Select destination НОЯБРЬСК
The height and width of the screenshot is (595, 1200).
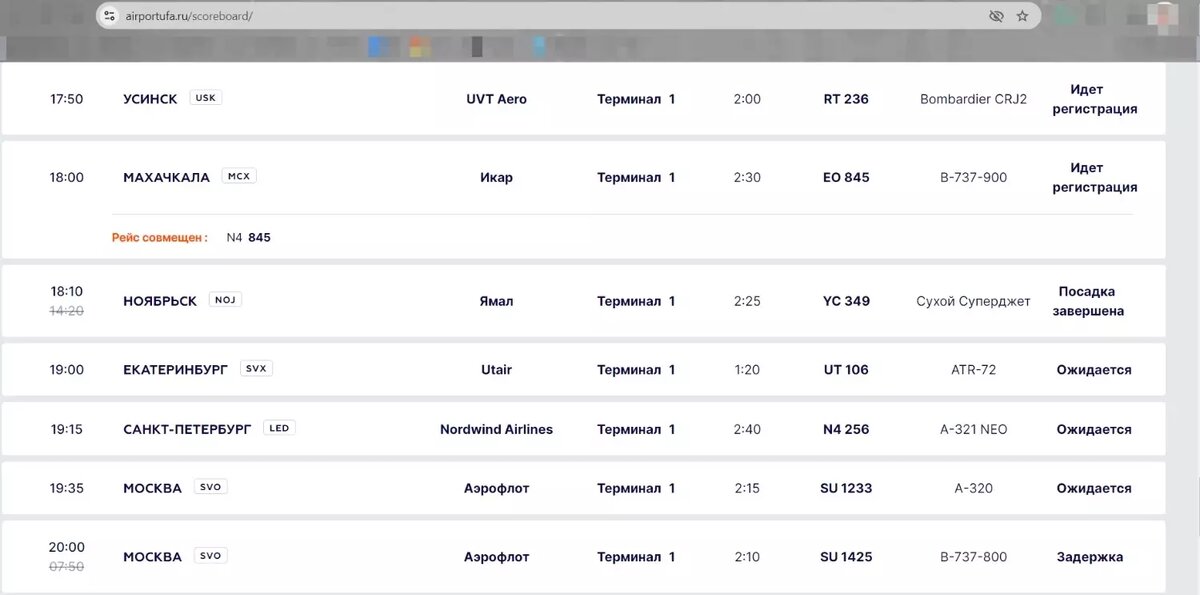click(x=160, y=301)
